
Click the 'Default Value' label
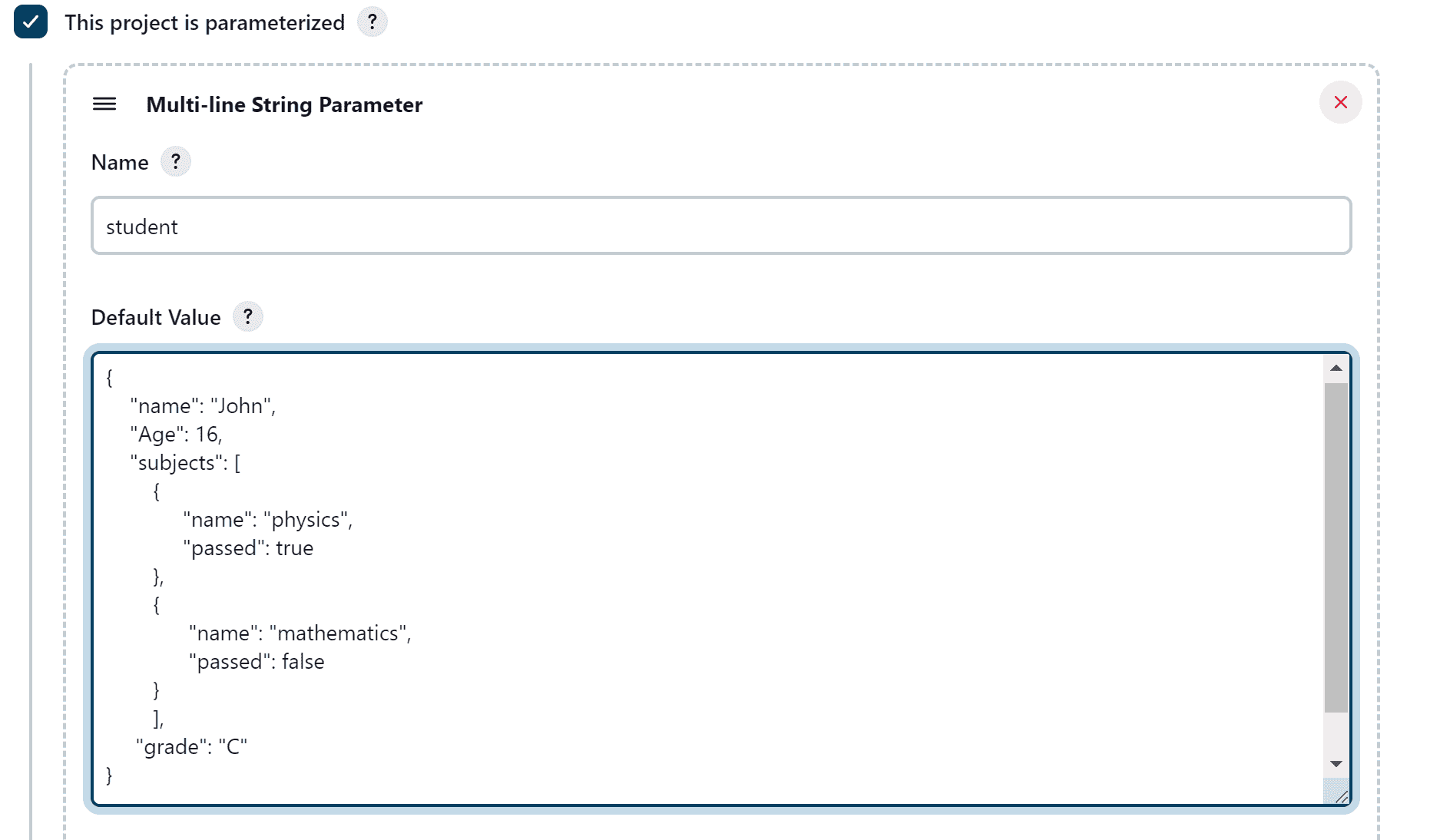156,316
